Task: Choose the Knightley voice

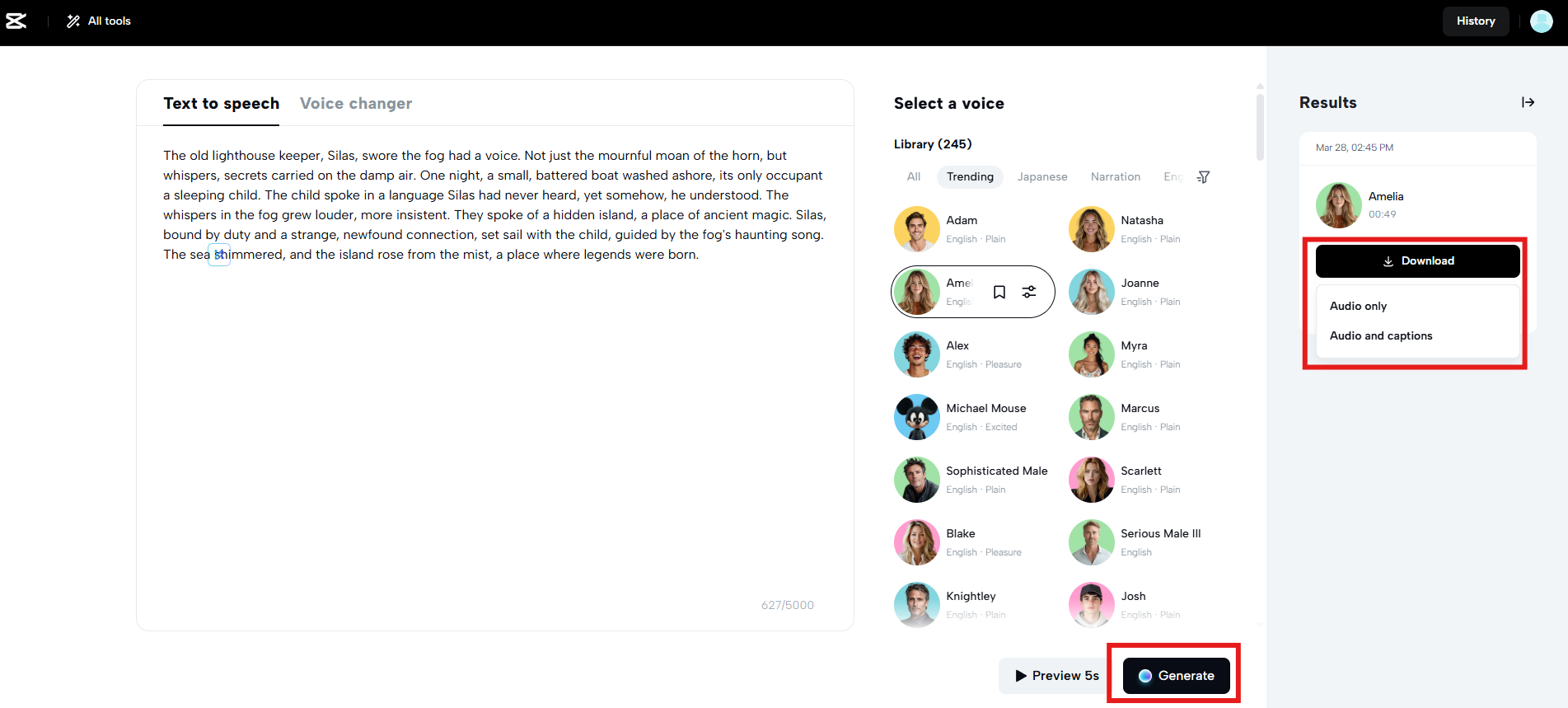Action: pos(972,605)
